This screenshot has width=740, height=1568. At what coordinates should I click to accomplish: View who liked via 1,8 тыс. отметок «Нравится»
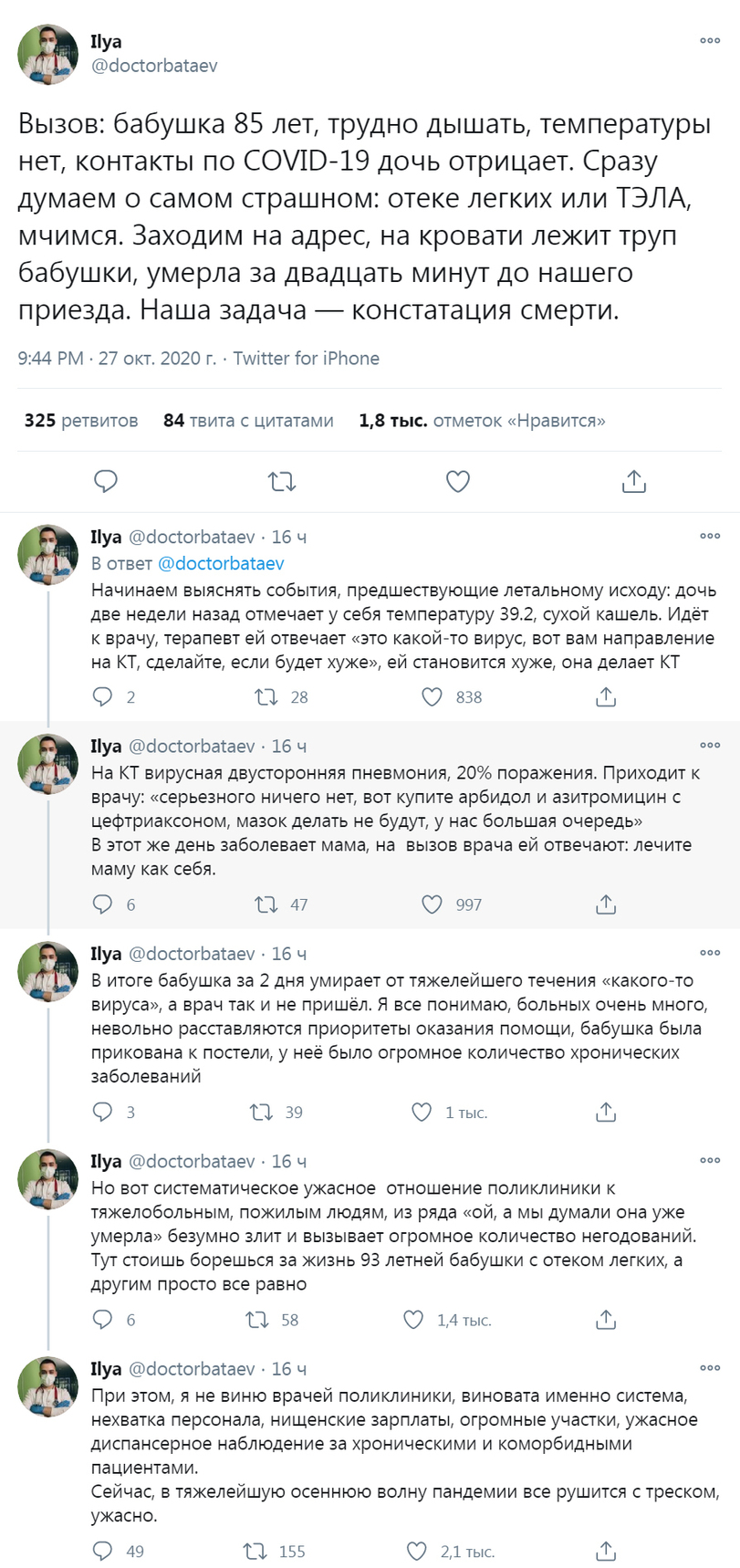(482, 421)
